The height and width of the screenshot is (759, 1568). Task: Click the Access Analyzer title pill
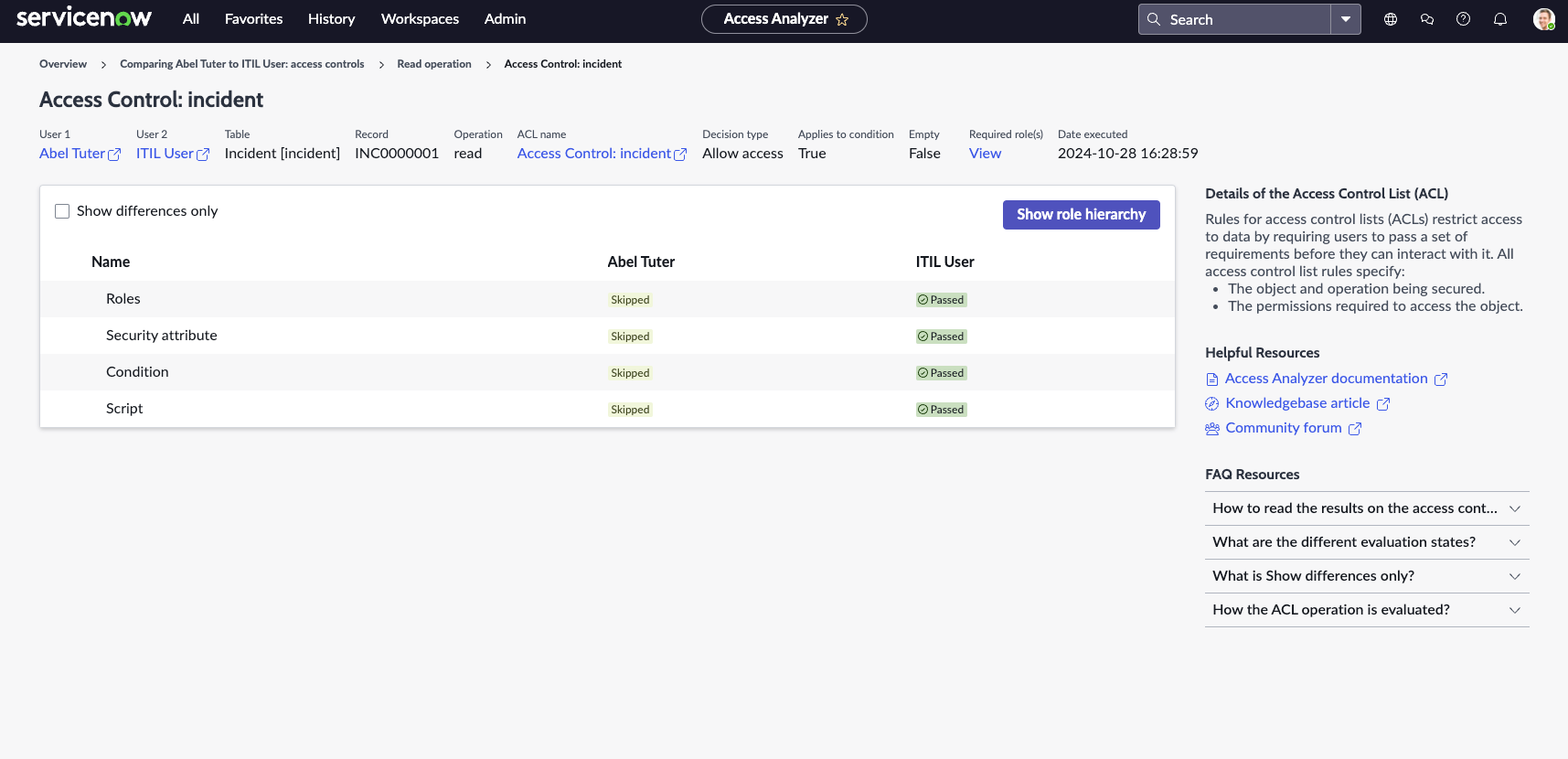[784, 19]
